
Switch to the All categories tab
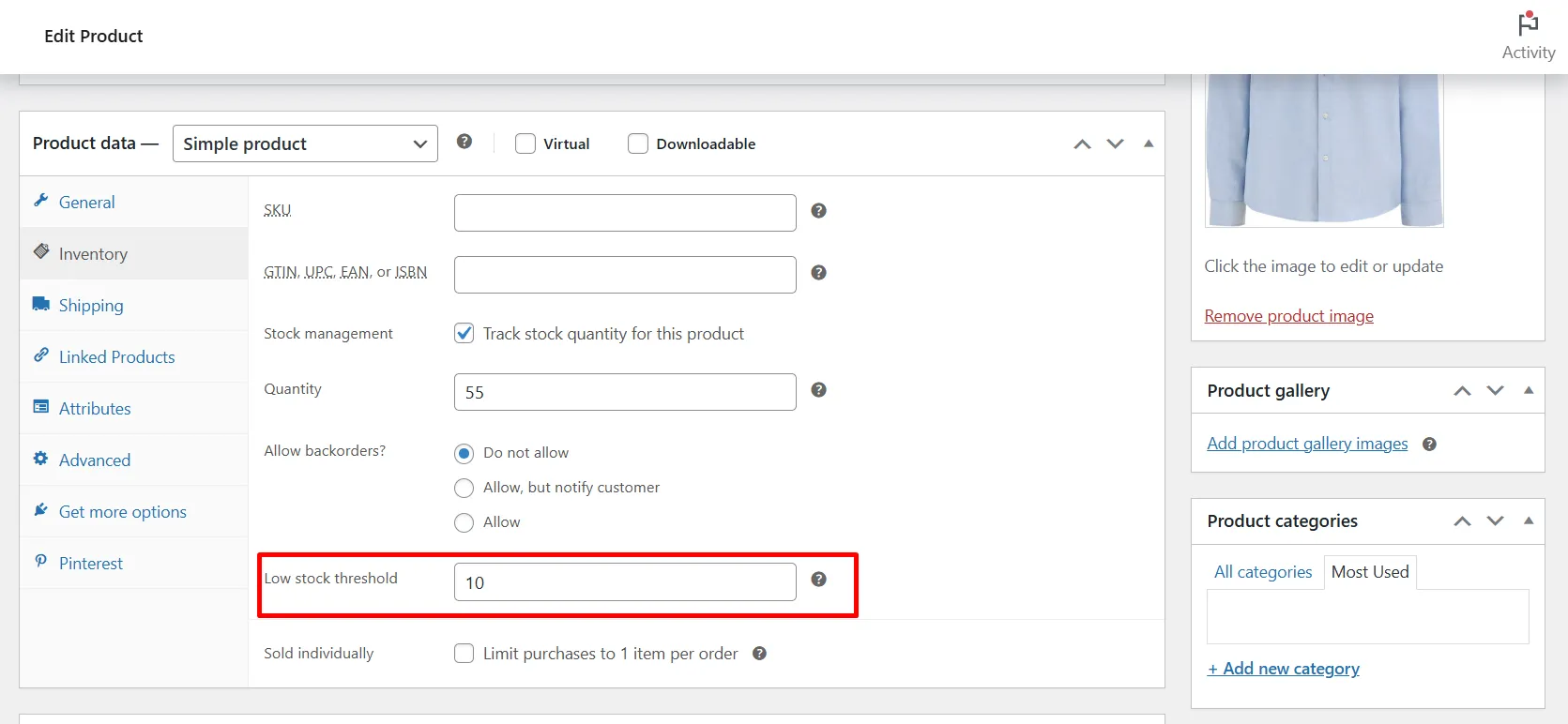click(x=1263, y=572)
